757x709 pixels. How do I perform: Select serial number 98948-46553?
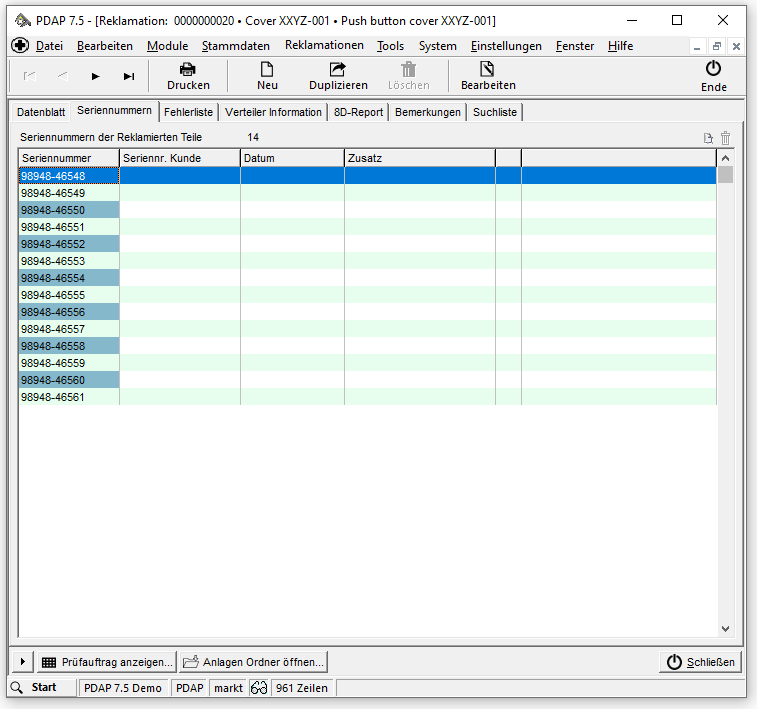point(69,261)
